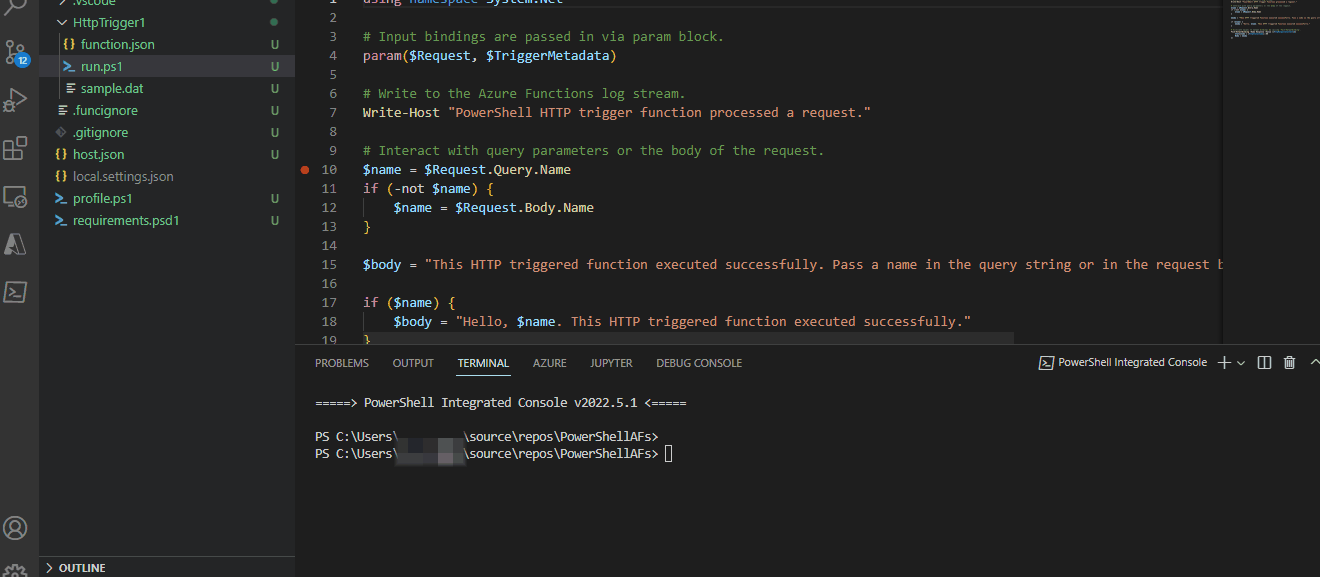
Task: Switch to the Azure panel tab
Action: tap(549, 363)
